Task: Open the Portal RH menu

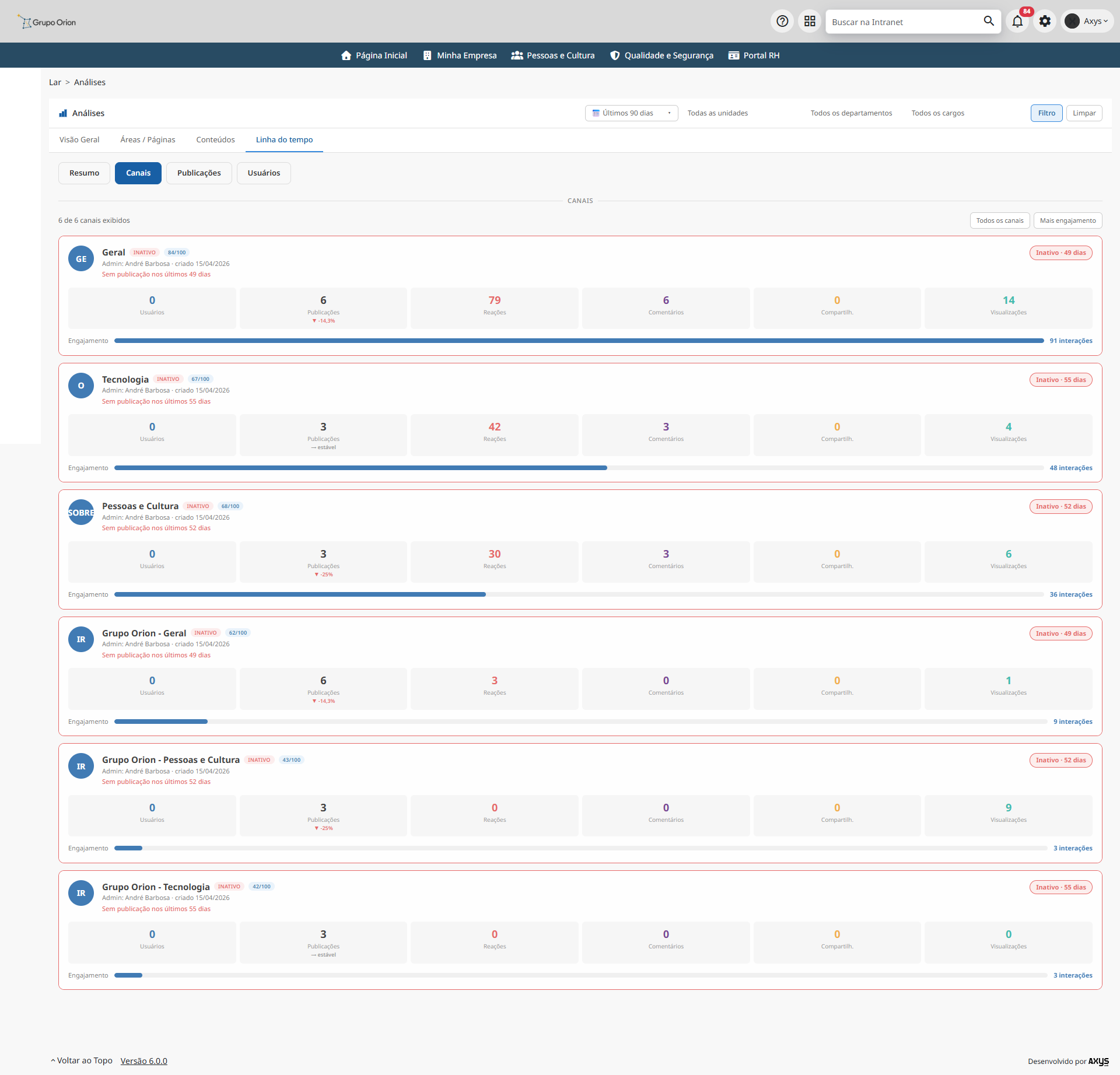Action: [x=754, y=55]
